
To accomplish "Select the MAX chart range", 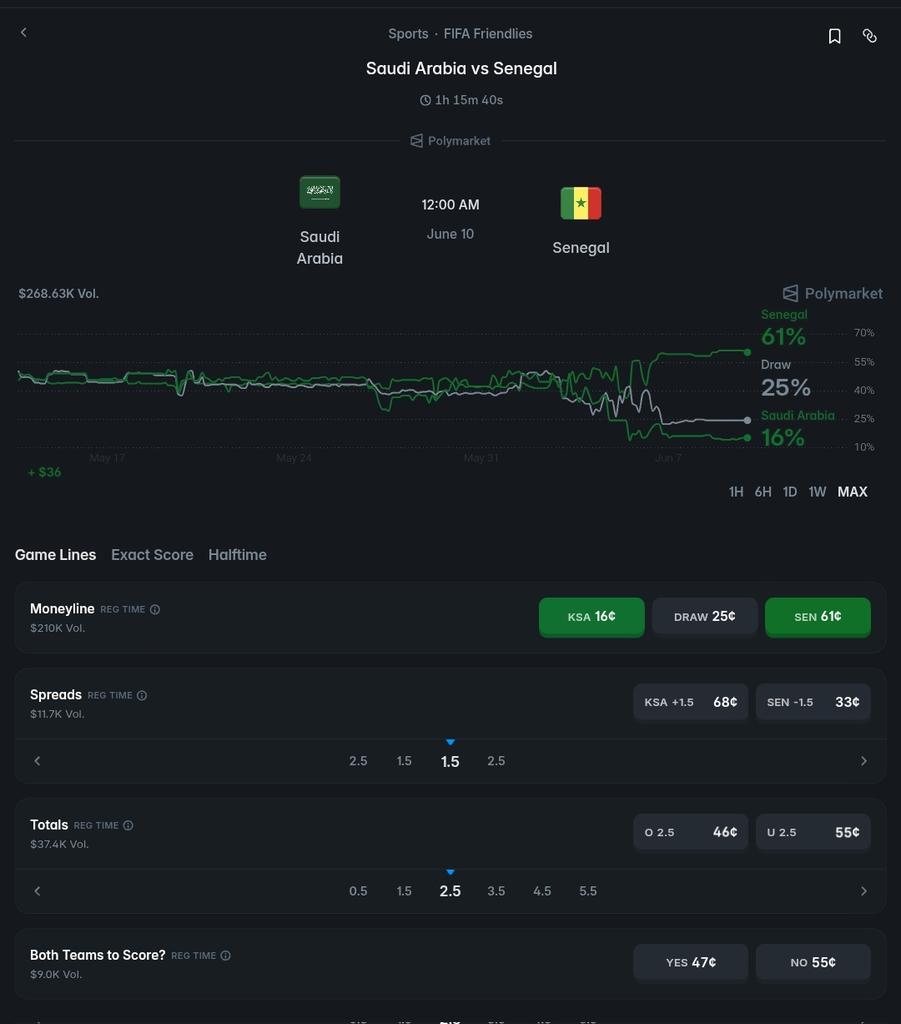I will pos(853,492).
